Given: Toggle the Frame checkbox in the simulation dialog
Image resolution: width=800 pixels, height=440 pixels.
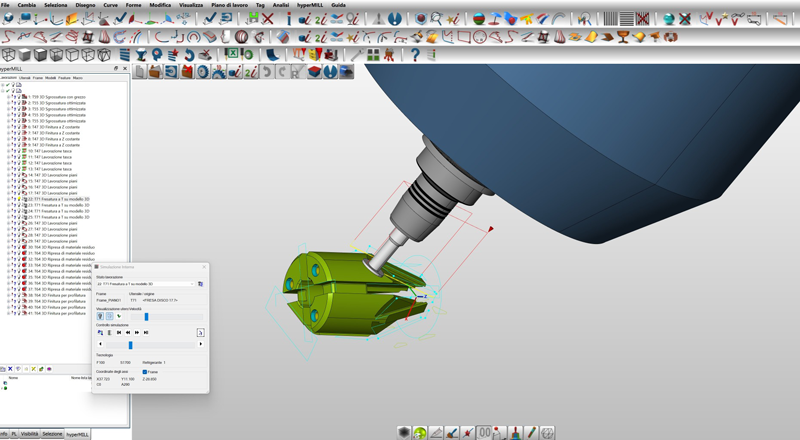Looking at the screenshot, I should (145, 372).
